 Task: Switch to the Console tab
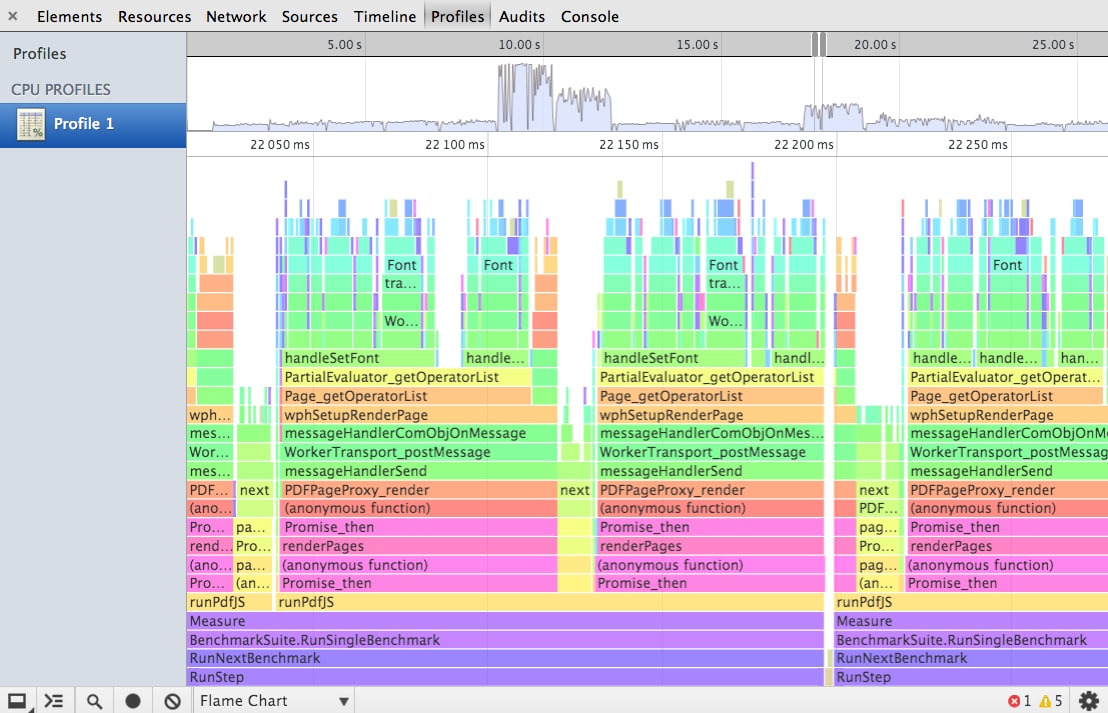[590, 16]
